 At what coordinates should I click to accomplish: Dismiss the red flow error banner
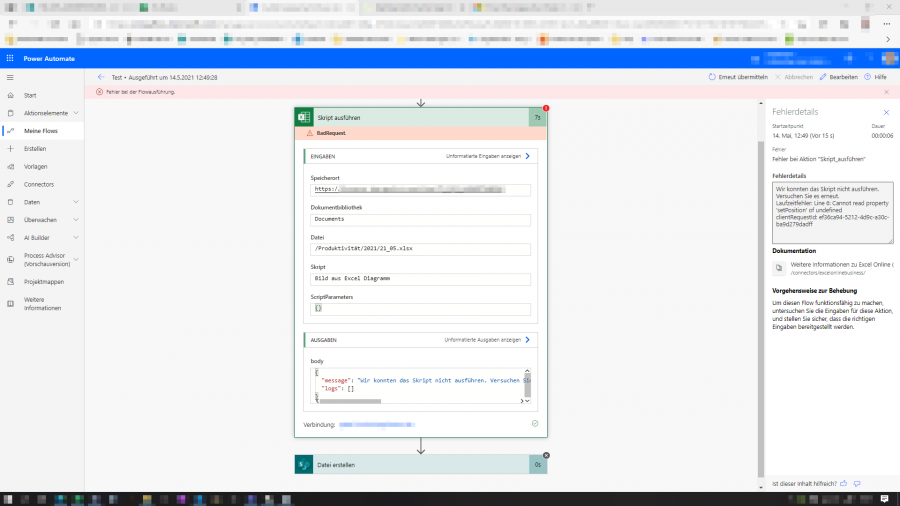click(887, 92)
